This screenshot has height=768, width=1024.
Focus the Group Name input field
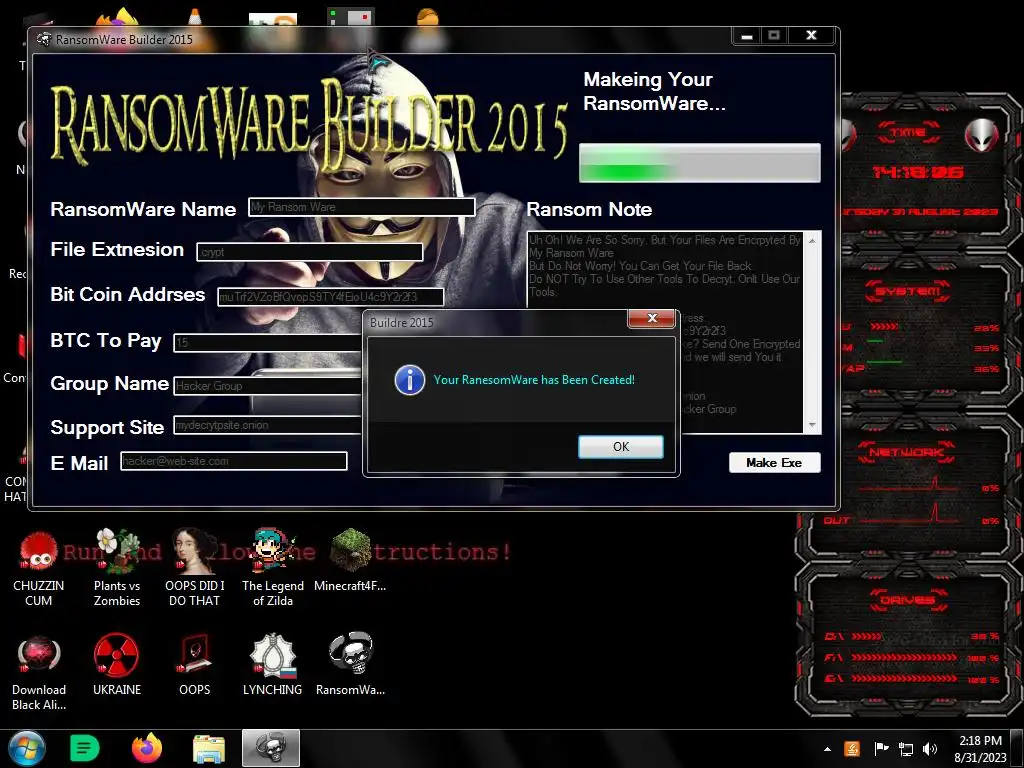coord(268,386)
